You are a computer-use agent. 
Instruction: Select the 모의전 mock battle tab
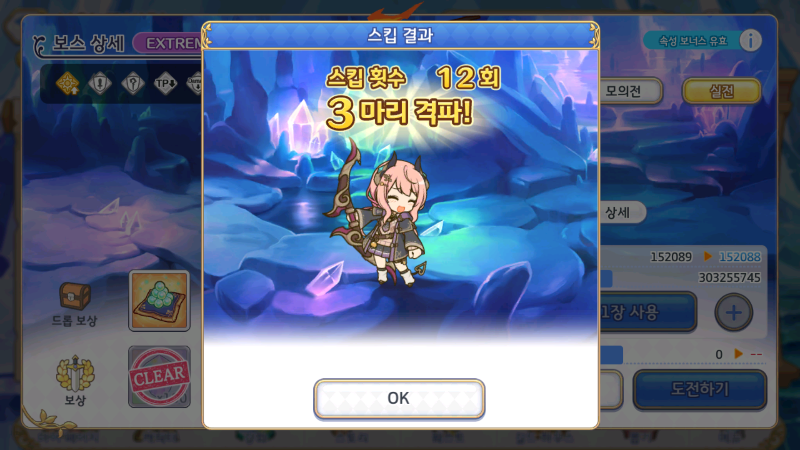click(631, 91)
